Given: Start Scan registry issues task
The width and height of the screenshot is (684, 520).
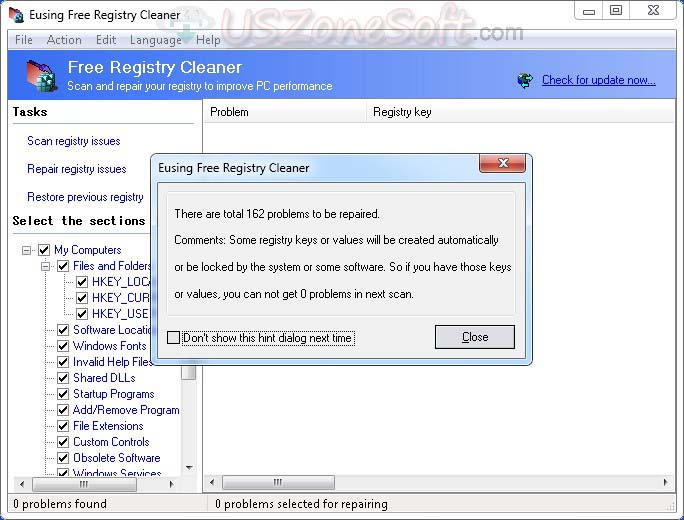Looking at the screenshot, I should (74, 141).
